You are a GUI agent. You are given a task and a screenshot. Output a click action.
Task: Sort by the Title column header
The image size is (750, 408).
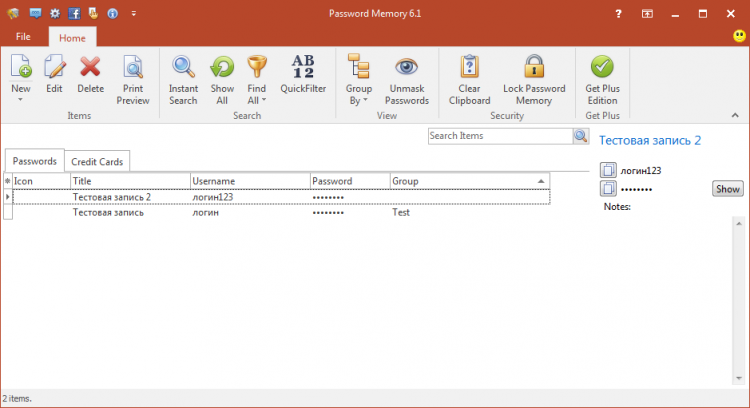[x=130, y=181]
